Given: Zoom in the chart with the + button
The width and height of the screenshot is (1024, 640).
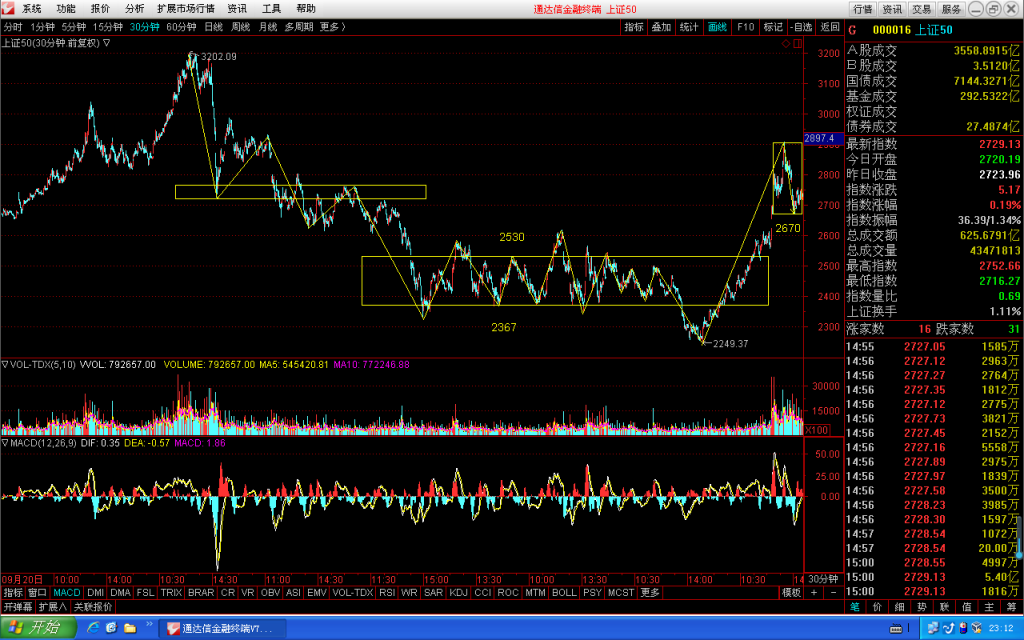Looking at the screenshot, I should coord(814,592).
